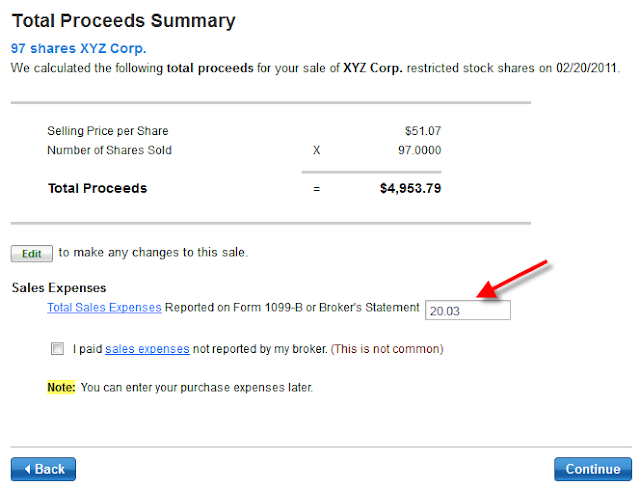Viewport: 640px width, 488px height.
Task: Click the Selling Price per Share label
Action: [x=108, y=132]
